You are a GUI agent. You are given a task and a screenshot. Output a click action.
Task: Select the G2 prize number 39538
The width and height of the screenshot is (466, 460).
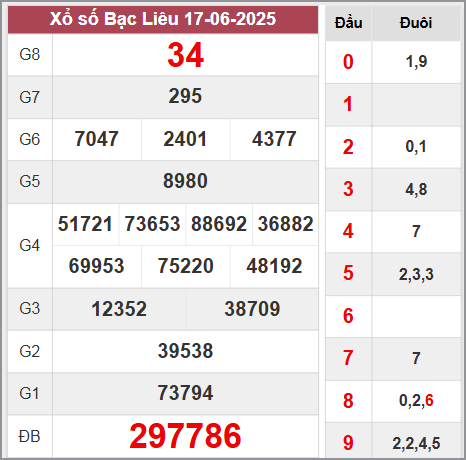click(x=185, y=351)
